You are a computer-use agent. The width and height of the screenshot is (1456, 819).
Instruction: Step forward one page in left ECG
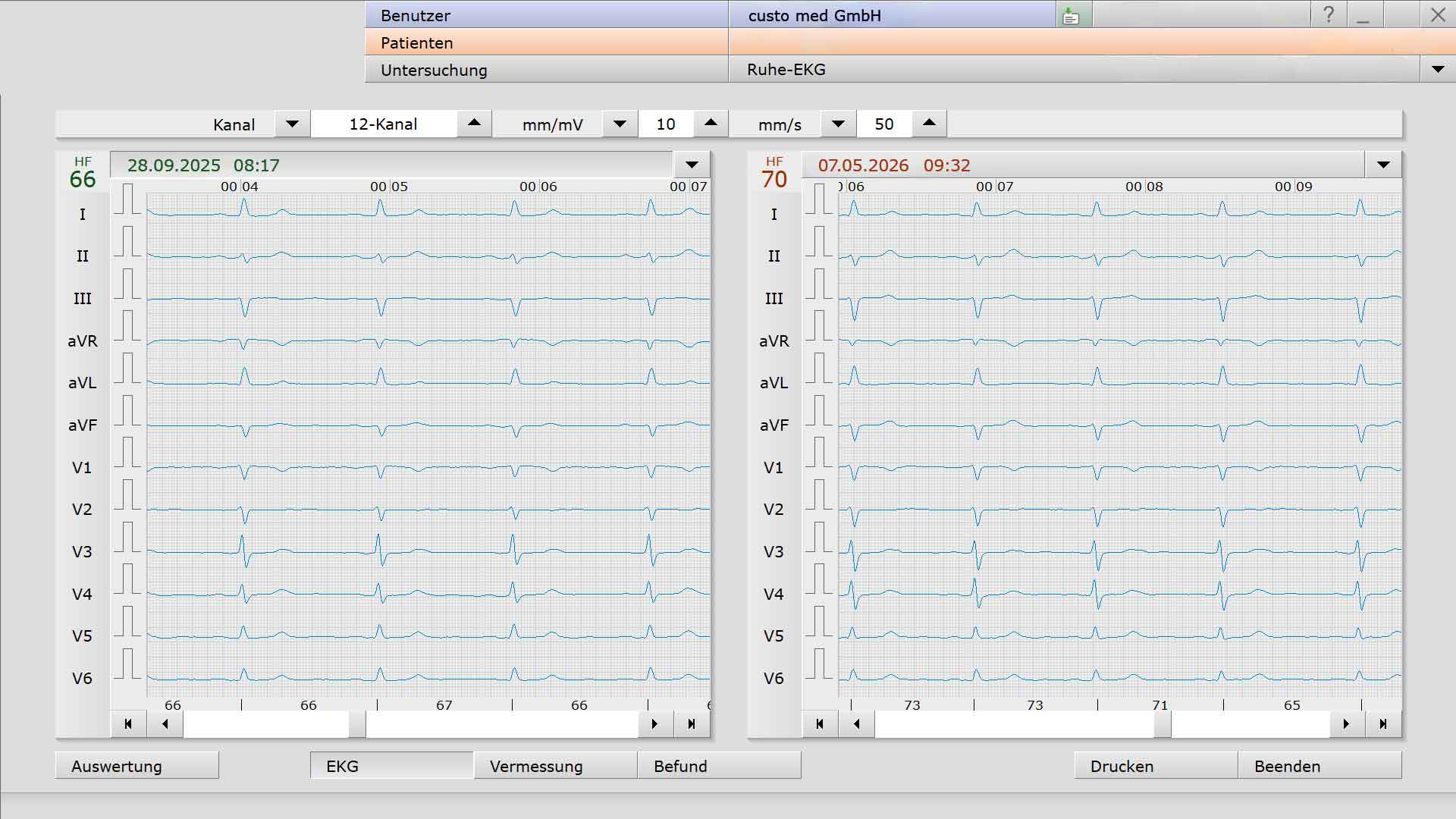pyautogui.click(x=654, y=724)
